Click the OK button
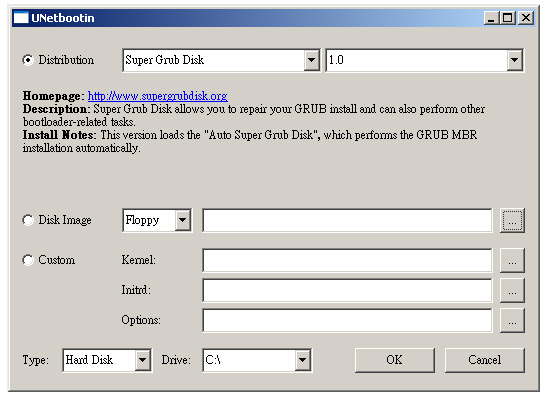Viewport: 545px width, 398px height. (x=394, y=360)
